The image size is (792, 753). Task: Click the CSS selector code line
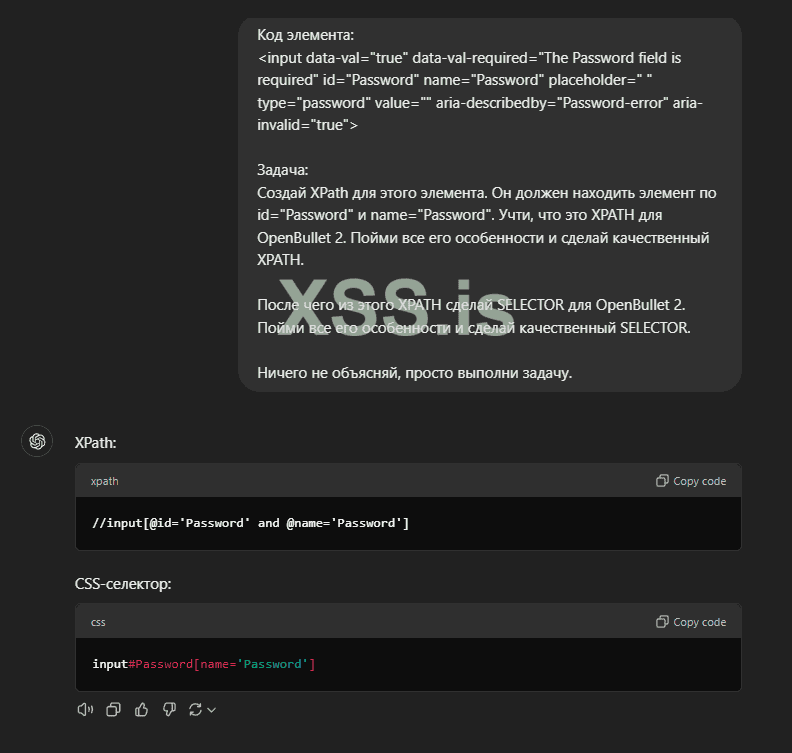pos(203,664)
